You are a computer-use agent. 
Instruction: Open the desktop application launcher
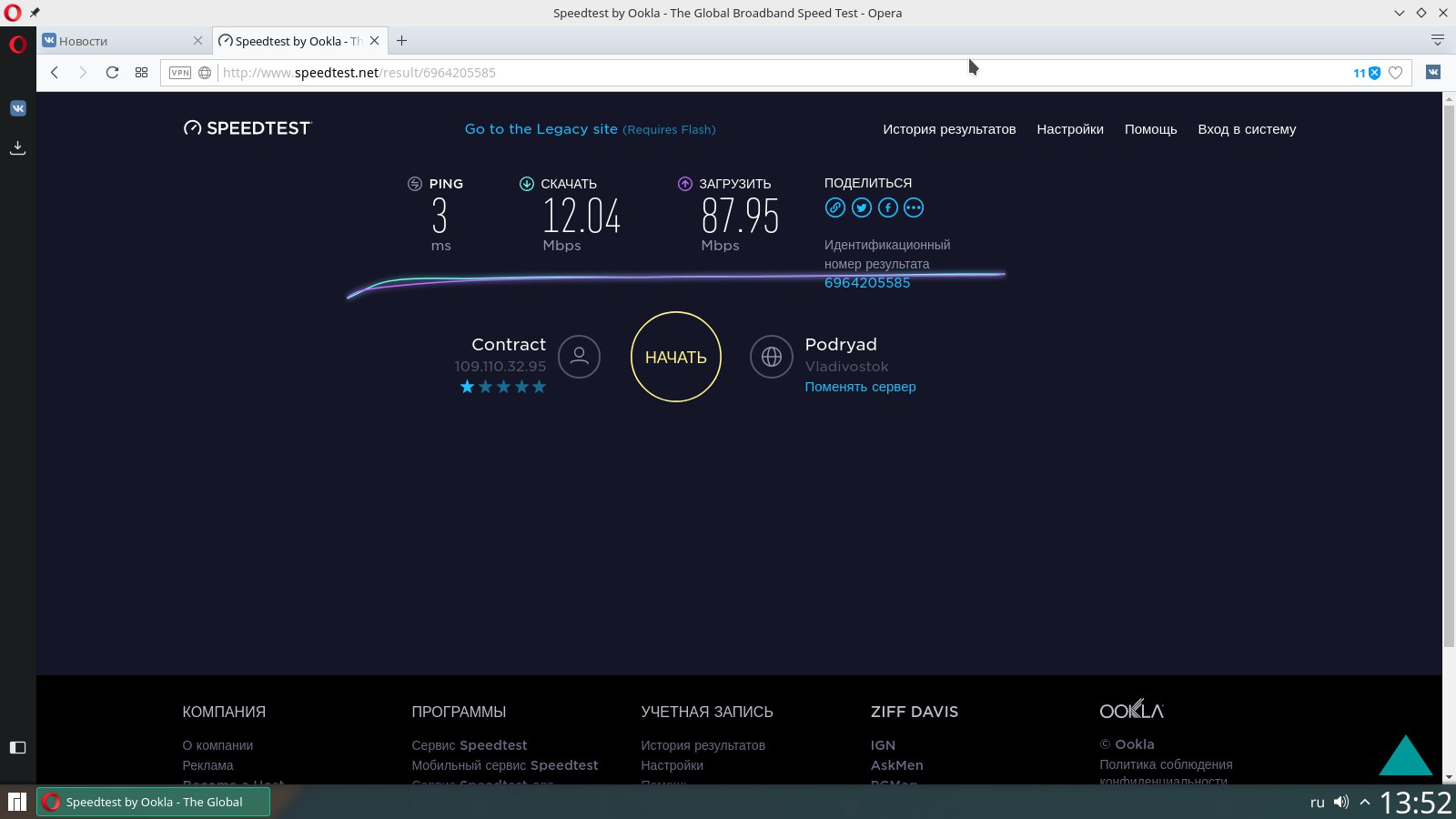[17, 802]
